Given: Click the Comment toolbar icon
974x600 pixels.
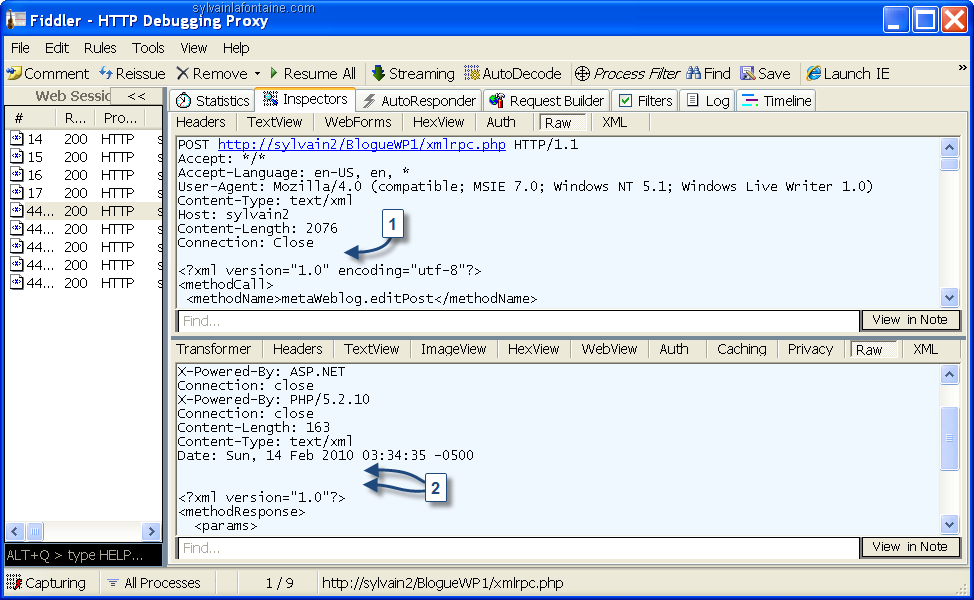Looking at the screenshot, I should coord(14,73).
